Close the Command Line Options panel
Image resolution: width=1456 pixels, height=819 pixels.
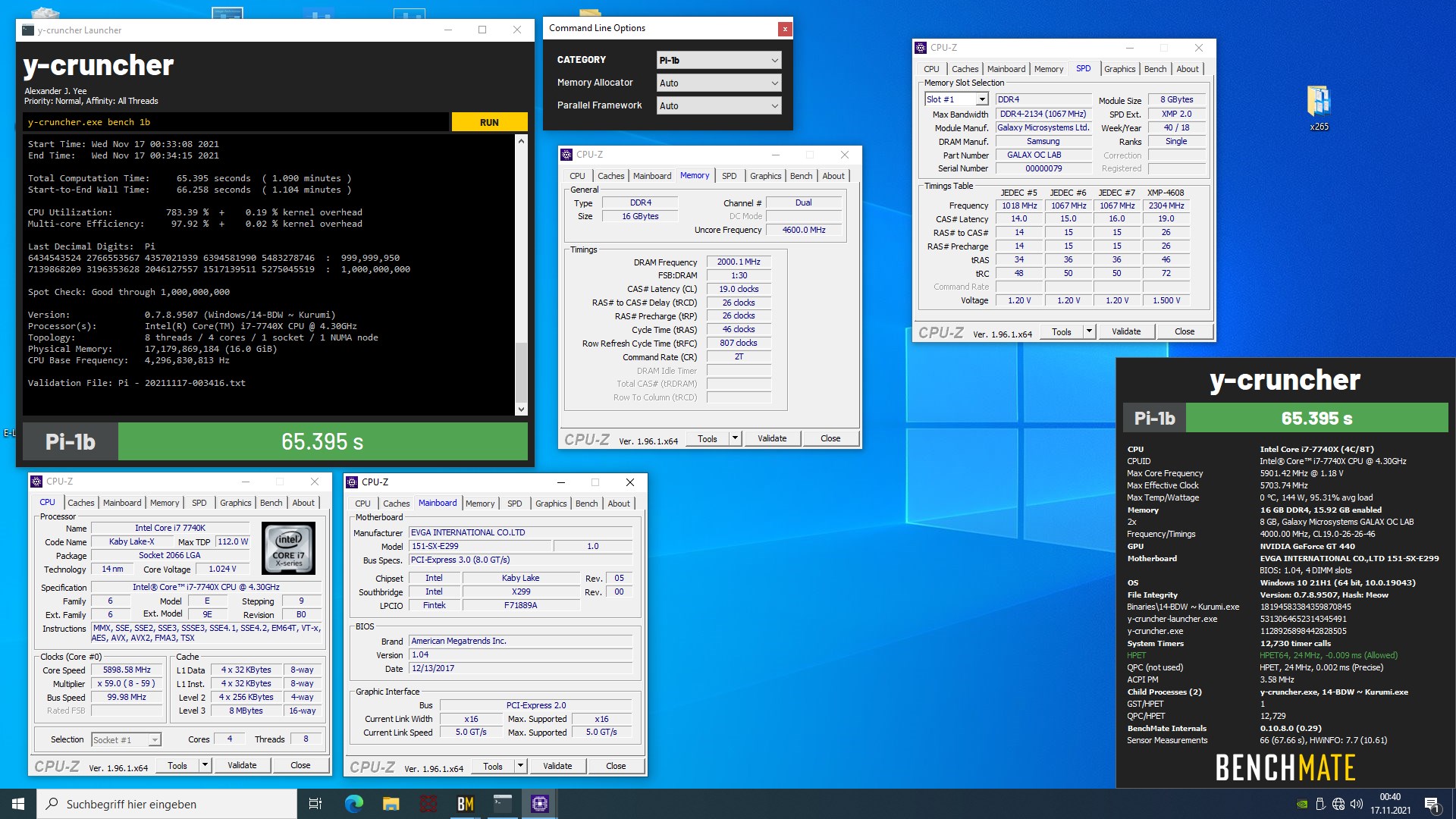coord(785,29)
